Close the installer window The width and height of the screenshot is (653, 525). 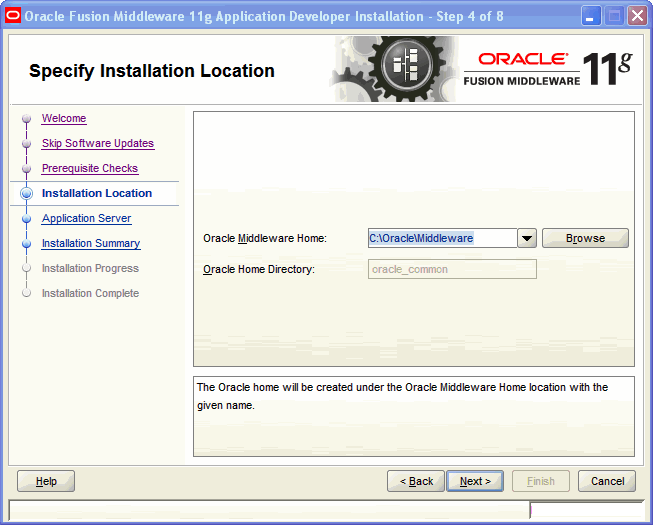(x=637, y=16)
